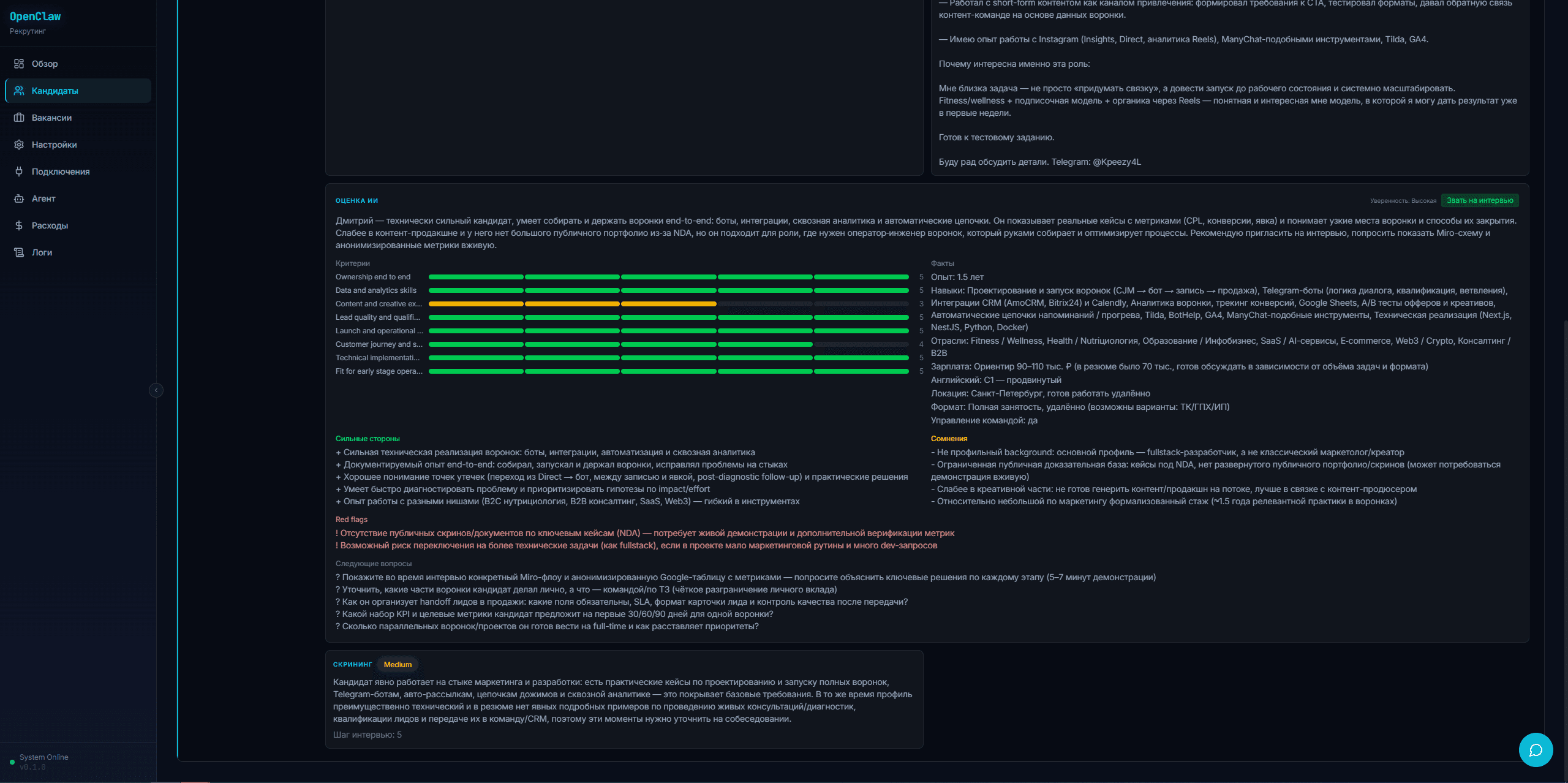Click the Medium badge in the Скрининг section
The height and width of the screenshot is (783, 1568).
point(398,665)
